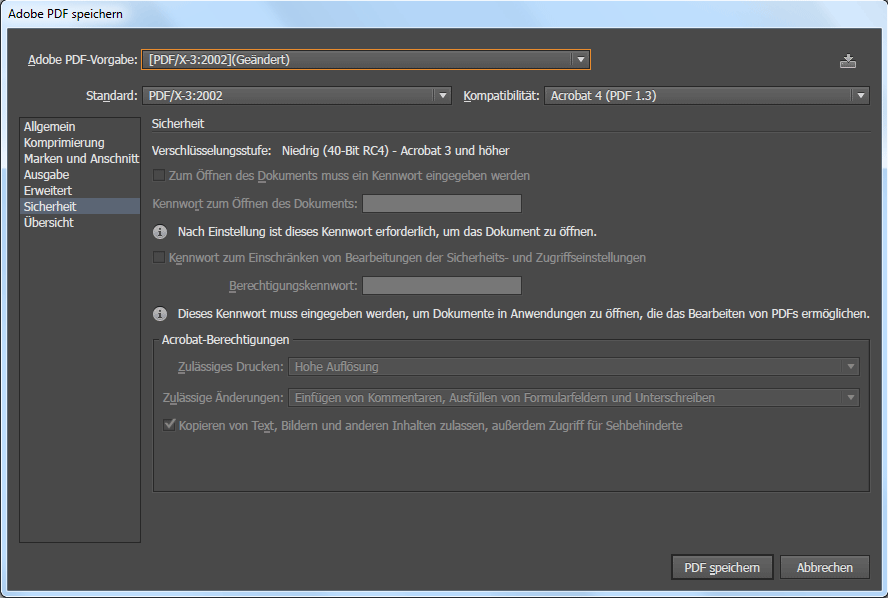Click the info icon above Kennwort checkbox

159,232
